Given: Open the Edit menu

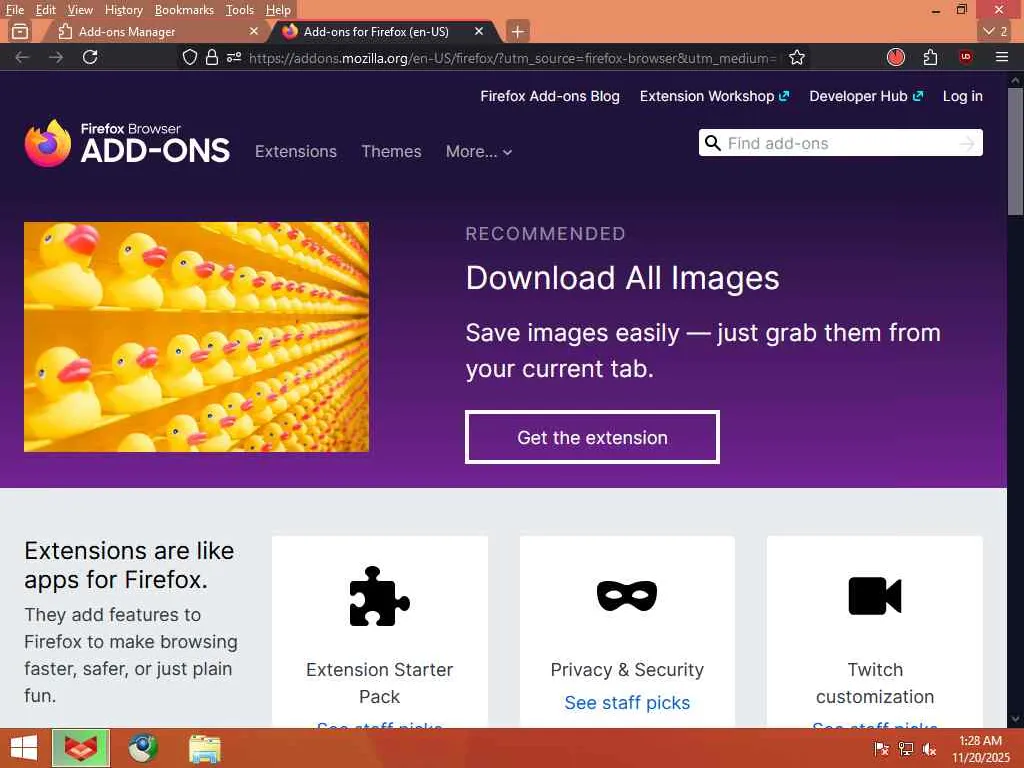Looking at the screenshot, I should [45, 10].
